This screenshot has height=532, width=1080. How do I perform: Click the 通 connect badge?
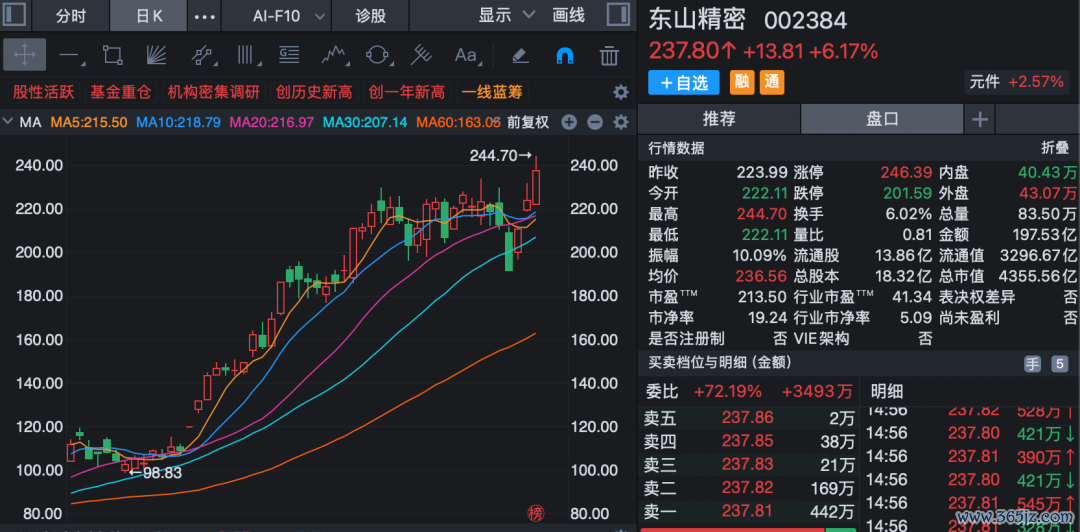click(772, 83)
